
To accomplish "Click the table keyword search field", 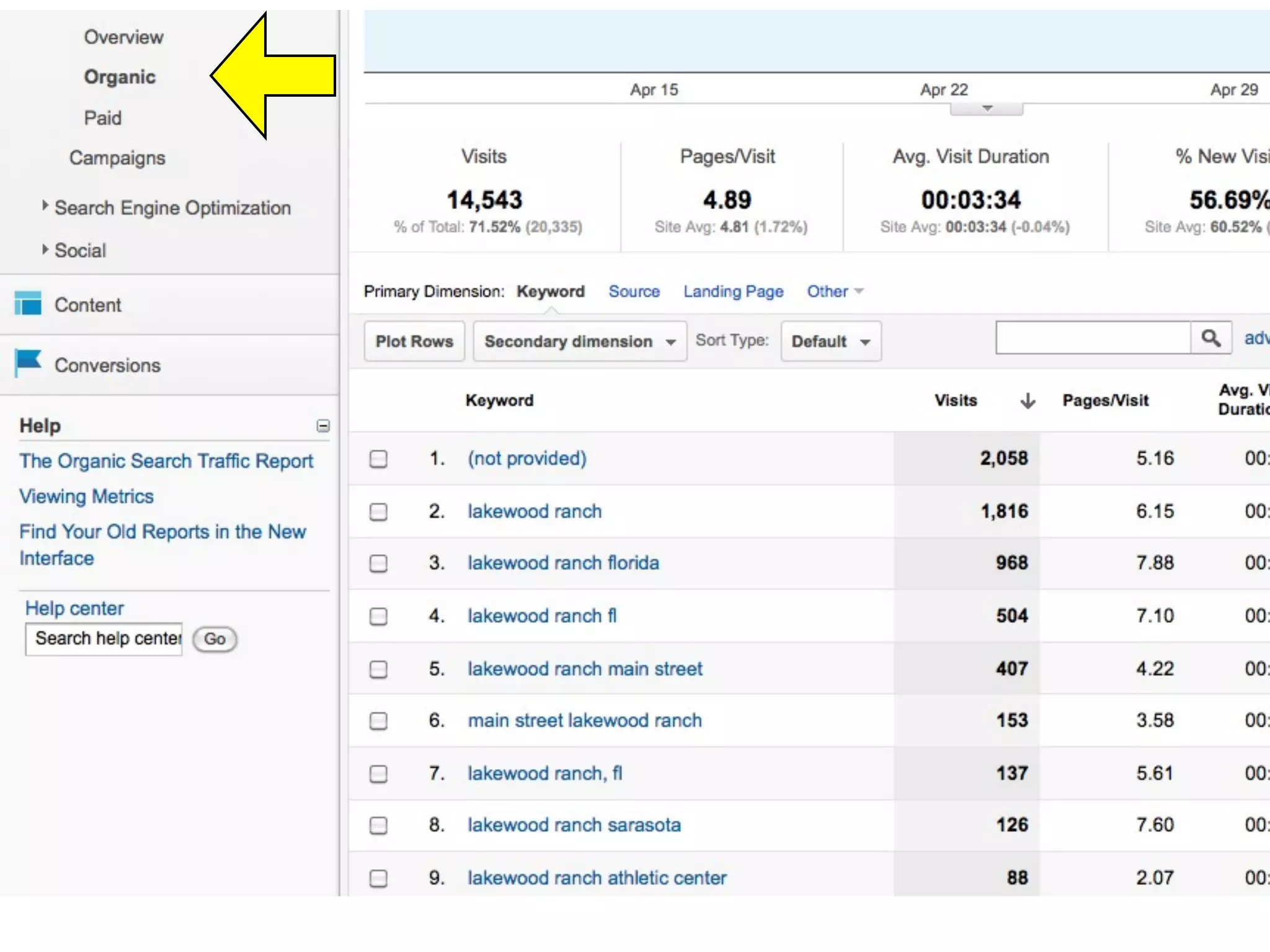I will (1093, 338).
